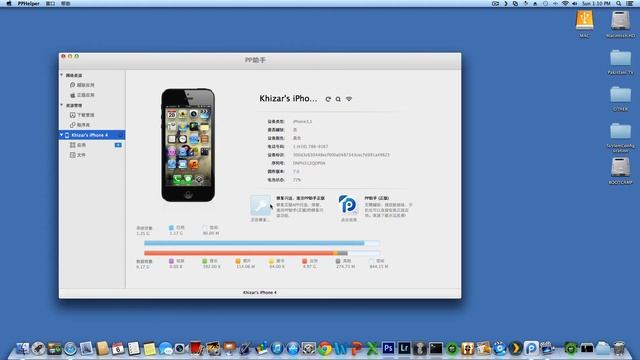
Task: Click the Khizar's iPho... device name heading
Action: coord(288,98)
